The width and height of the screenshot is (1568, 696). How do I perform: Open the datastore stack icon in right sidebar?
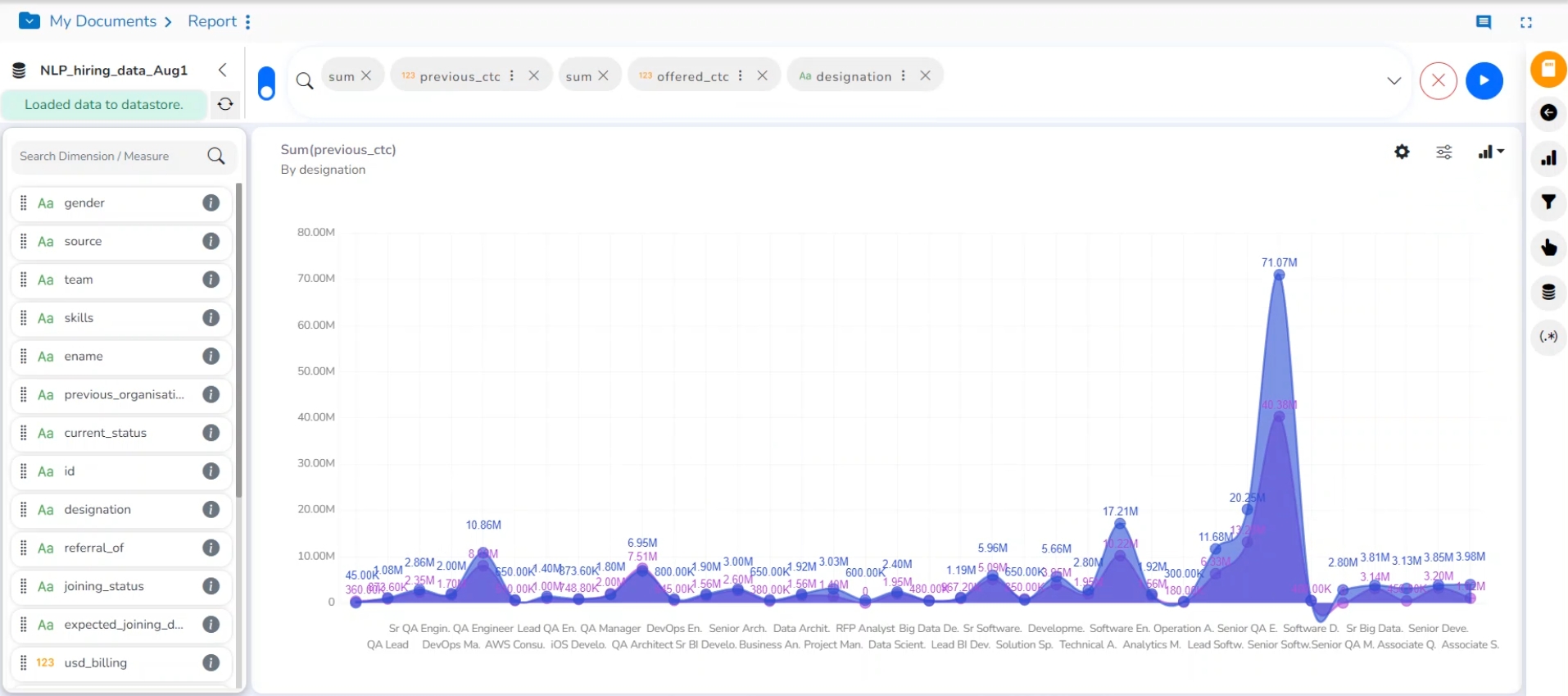[1548, 292]
